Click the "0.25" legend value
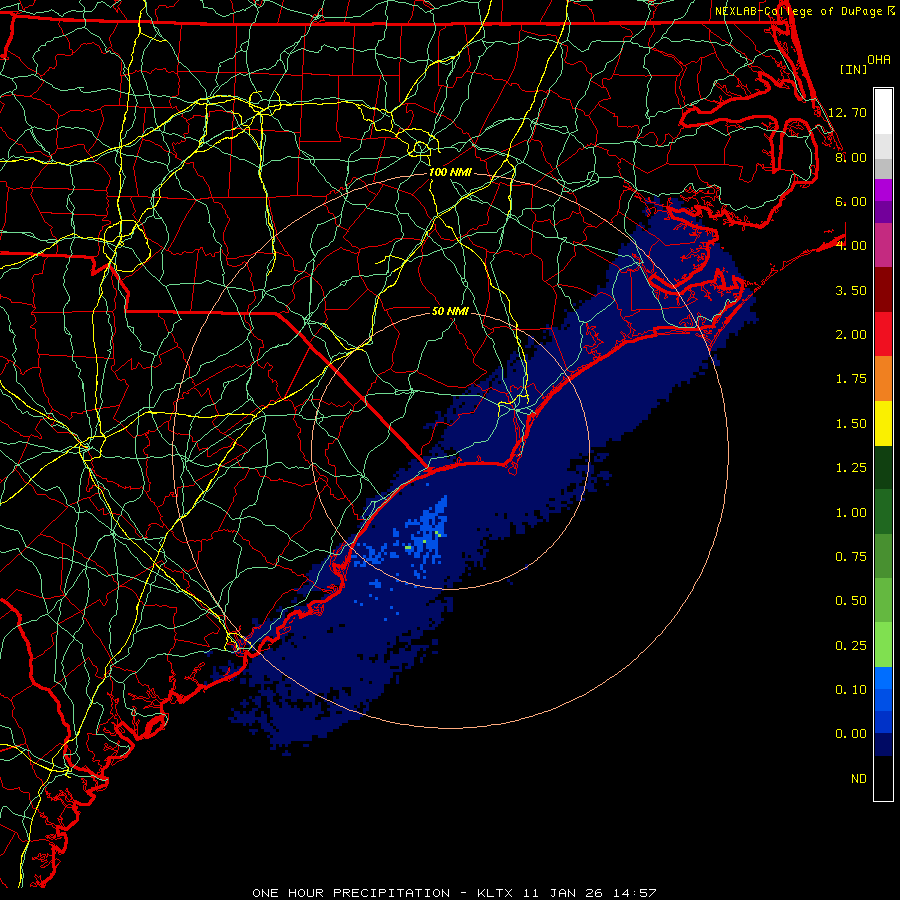Screen dimensions: 900x900 851,646
